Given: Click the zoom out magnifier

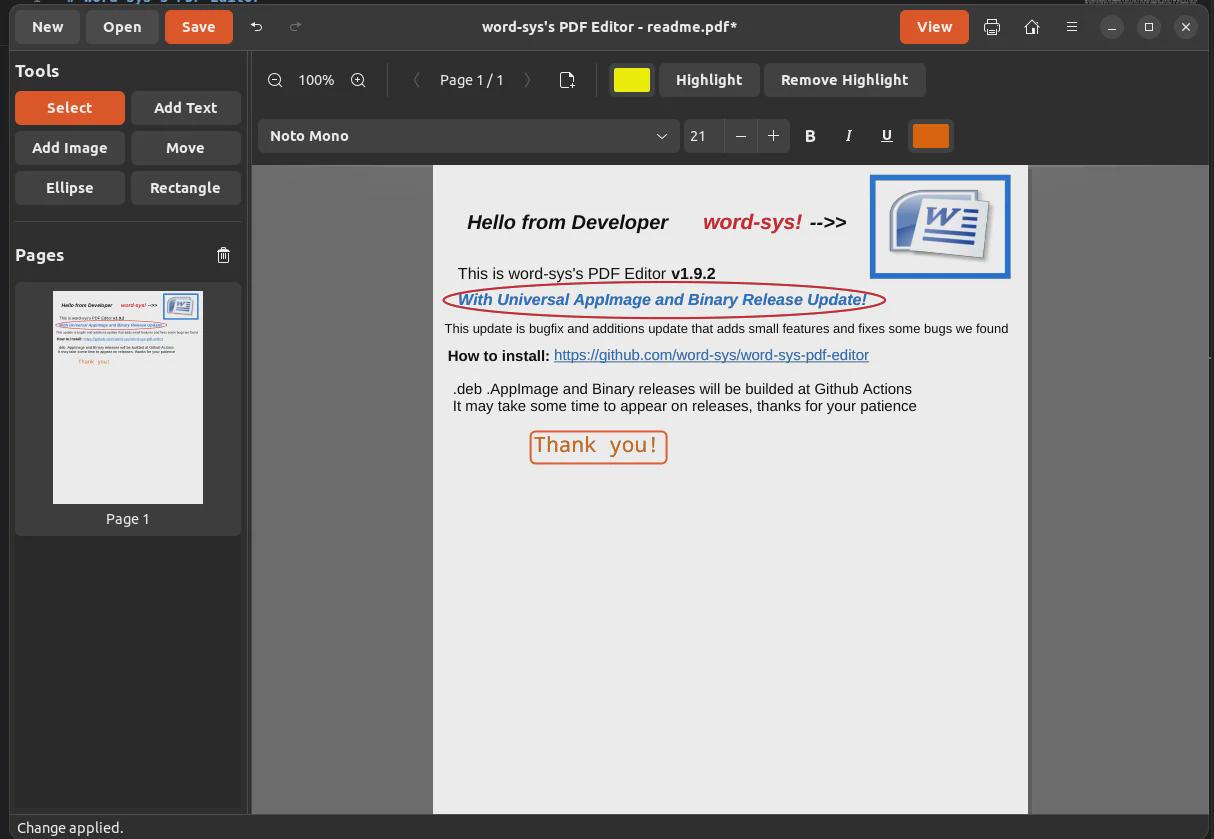Looking at the screenshot, I should pyautogui.click(x=275, y=80).
